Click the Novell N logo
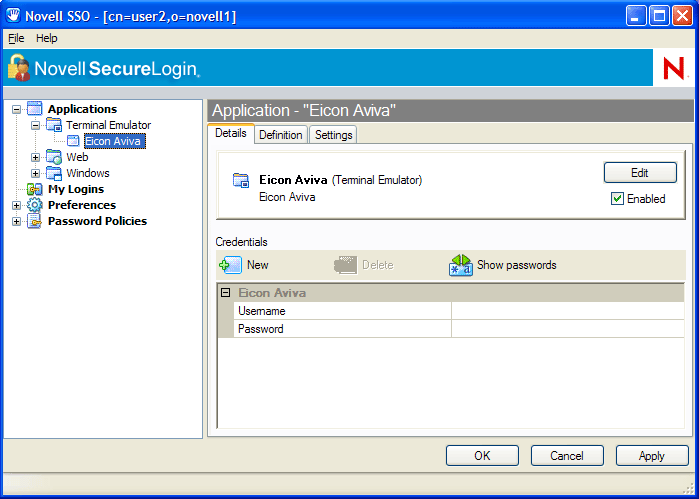699x499 pixels. (673, 68)
